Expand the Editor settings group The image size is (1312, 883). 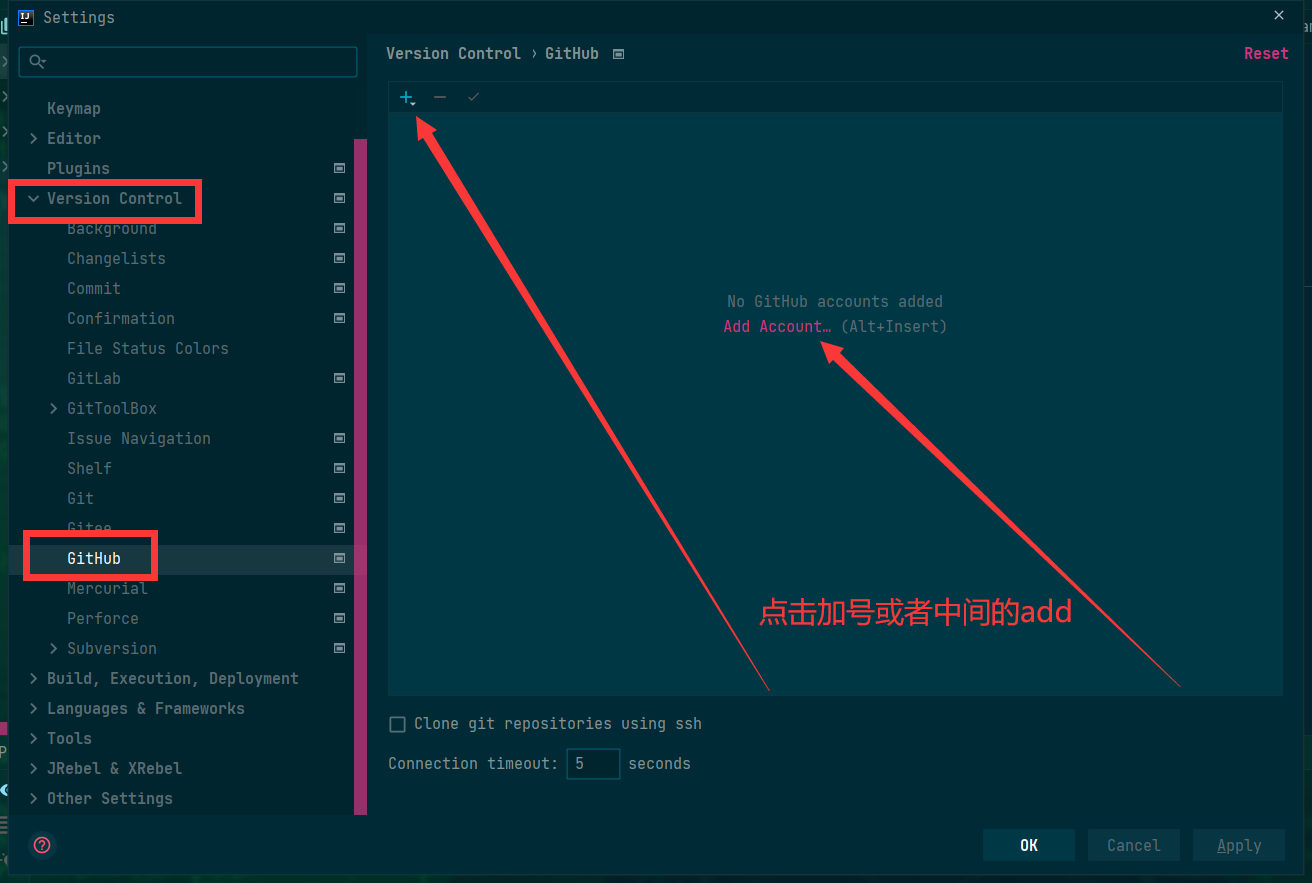click(x=33, y=138)
